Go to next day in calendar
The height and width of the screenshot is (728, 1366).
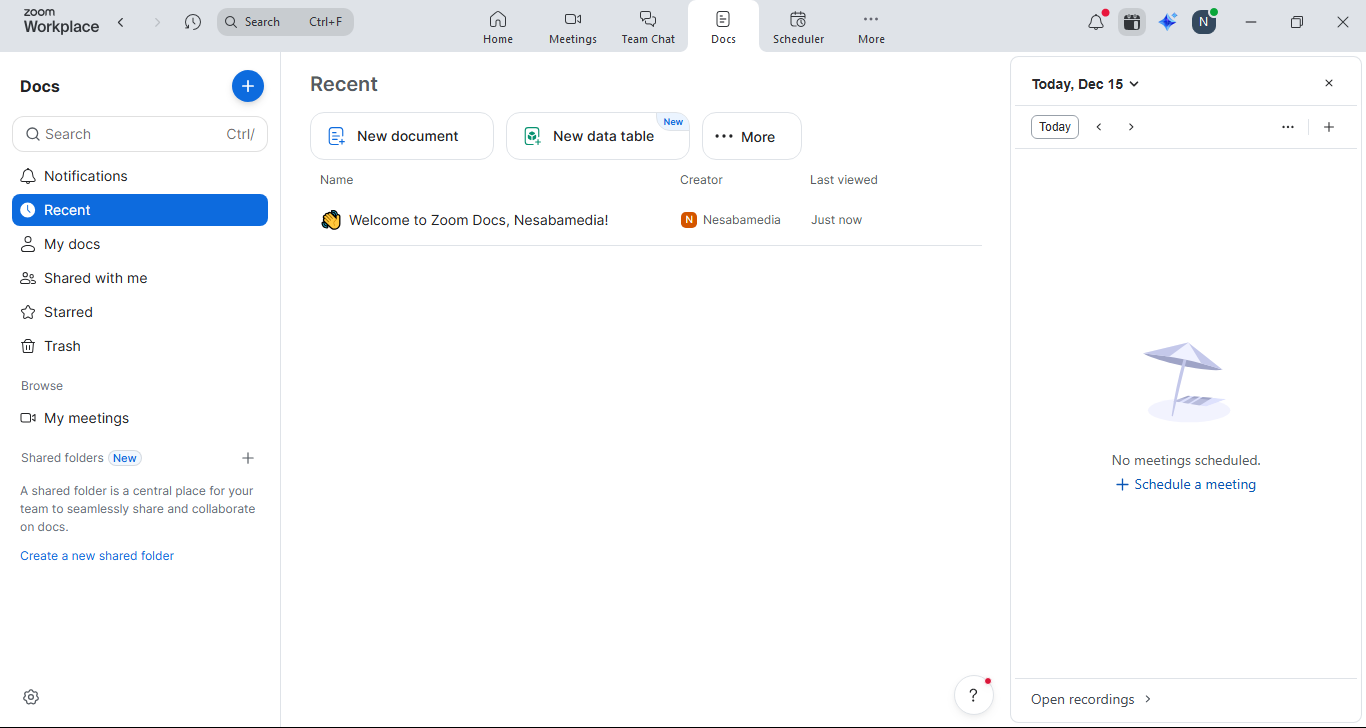coord(1131,127)
